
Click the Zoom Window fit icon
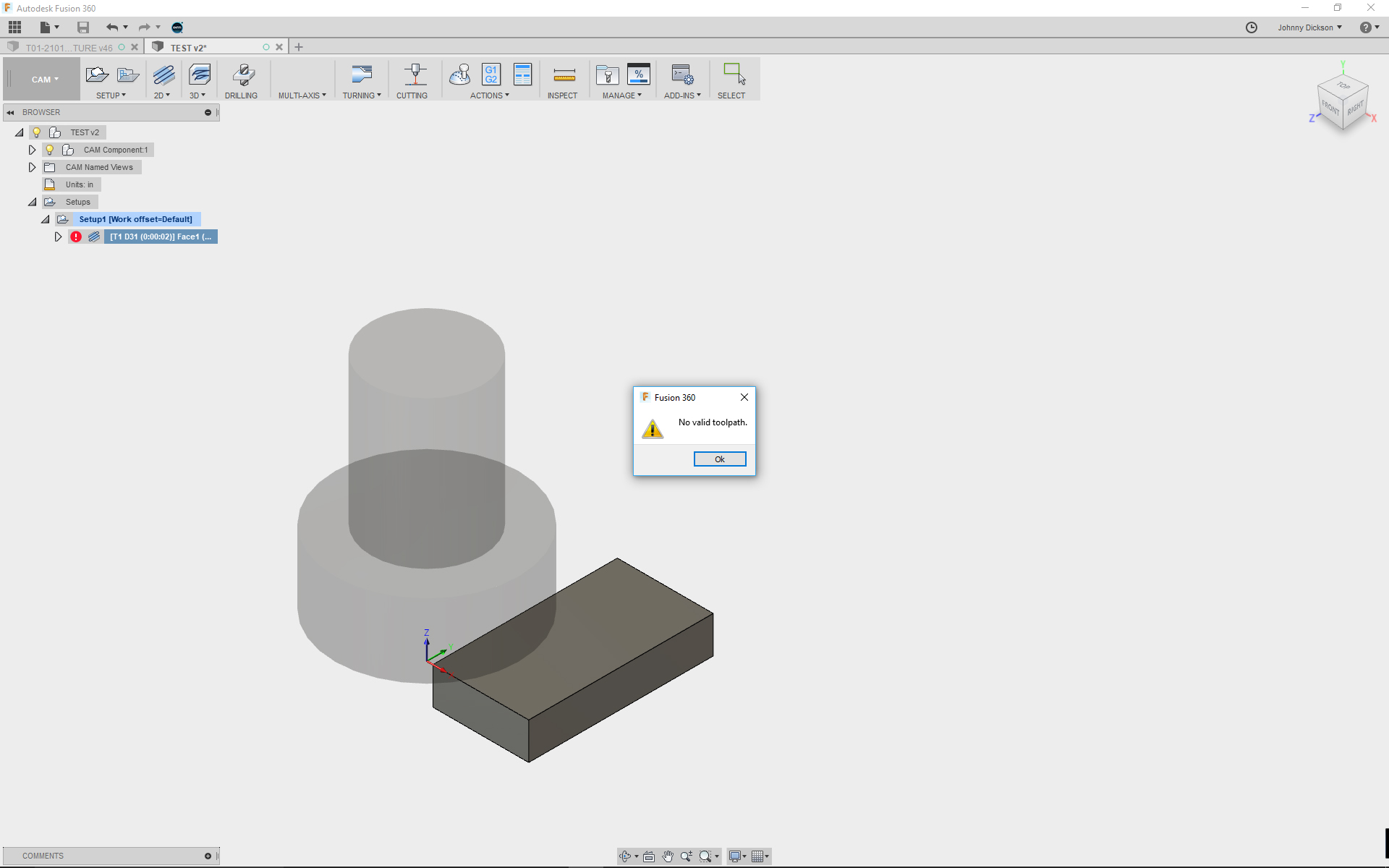tap(705, 856)
